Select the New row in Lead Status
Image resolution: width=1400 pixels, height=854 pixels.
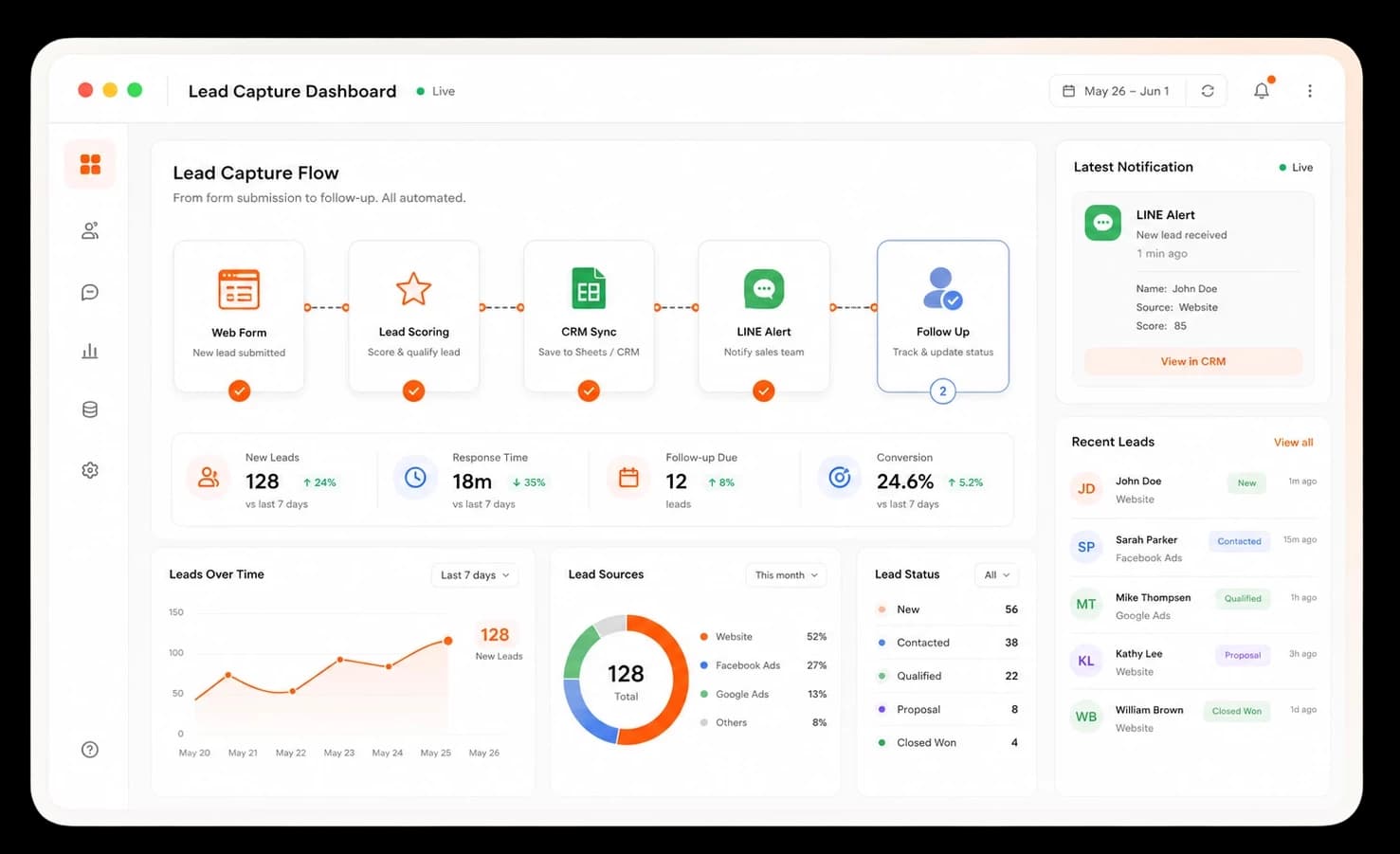pyautogui.click(x=947, y=609)
